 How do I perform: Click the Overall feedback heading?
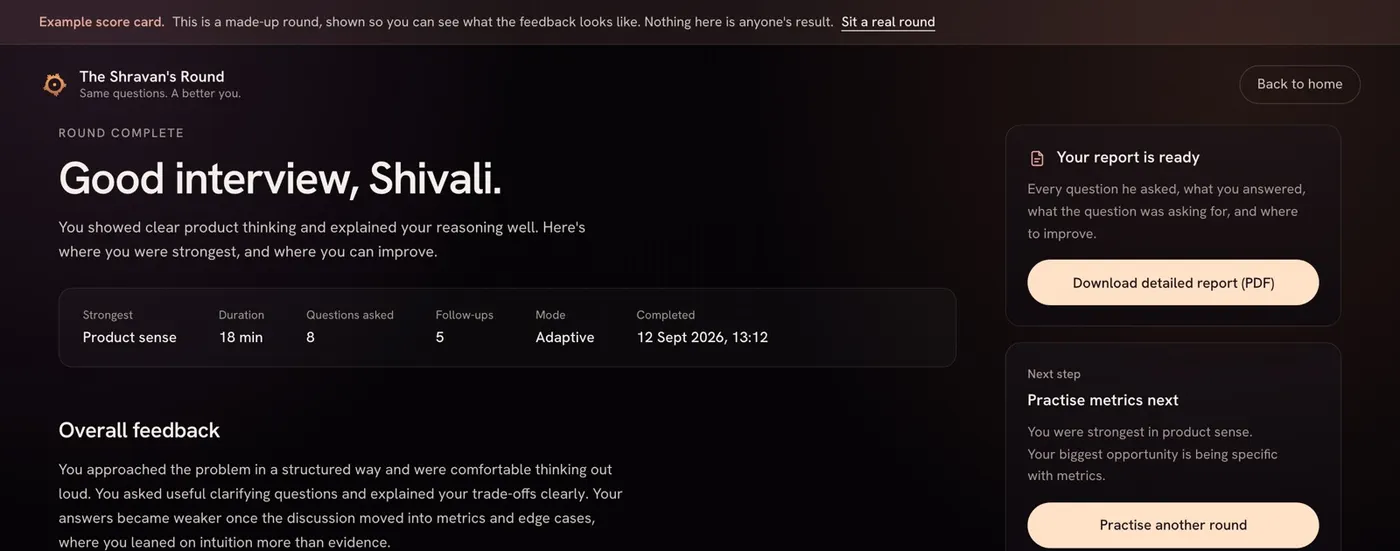(x=139, y=430)
